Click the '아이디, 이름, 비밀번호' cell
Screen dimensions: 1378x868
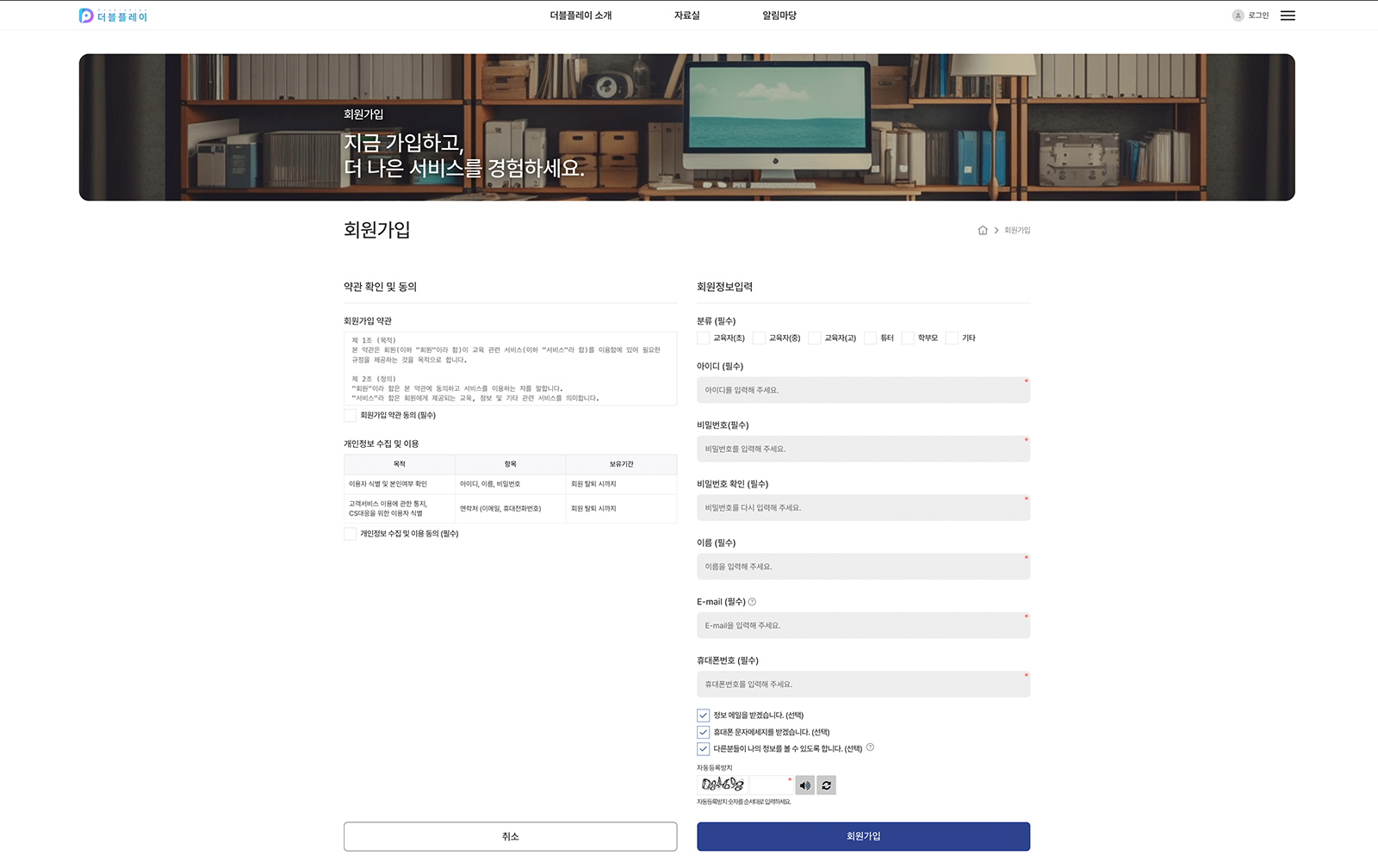coord(510,484)
